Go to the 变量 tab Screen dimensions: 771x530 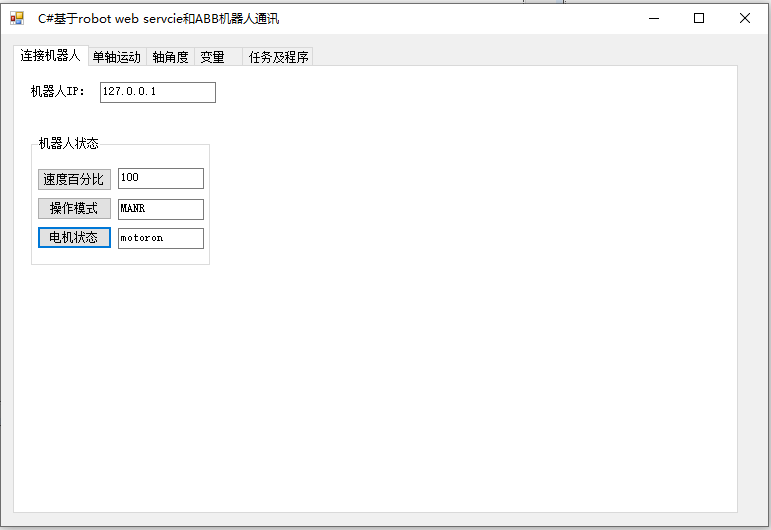(218, 57)
